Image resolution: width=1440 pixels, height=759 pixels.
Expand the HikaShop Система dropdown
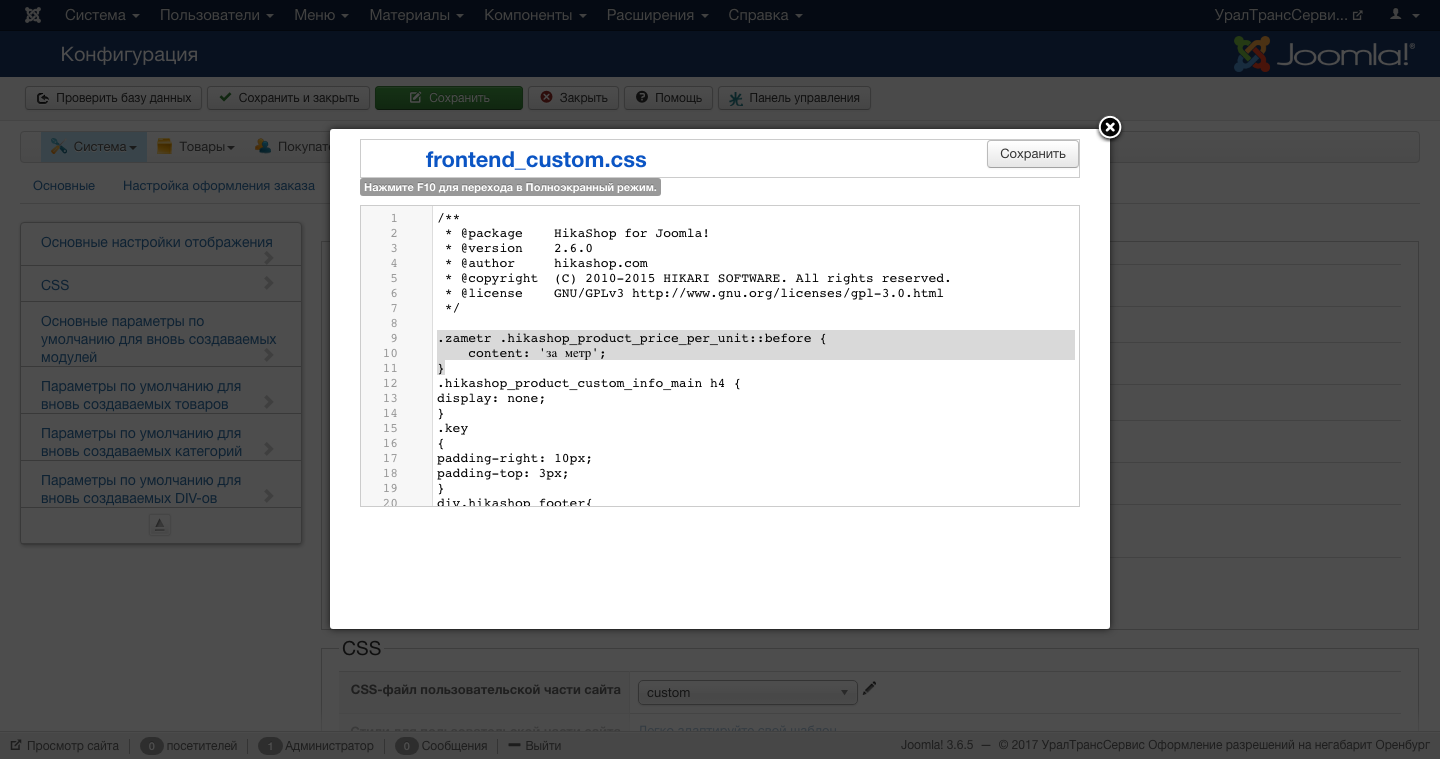pos(94,147)
